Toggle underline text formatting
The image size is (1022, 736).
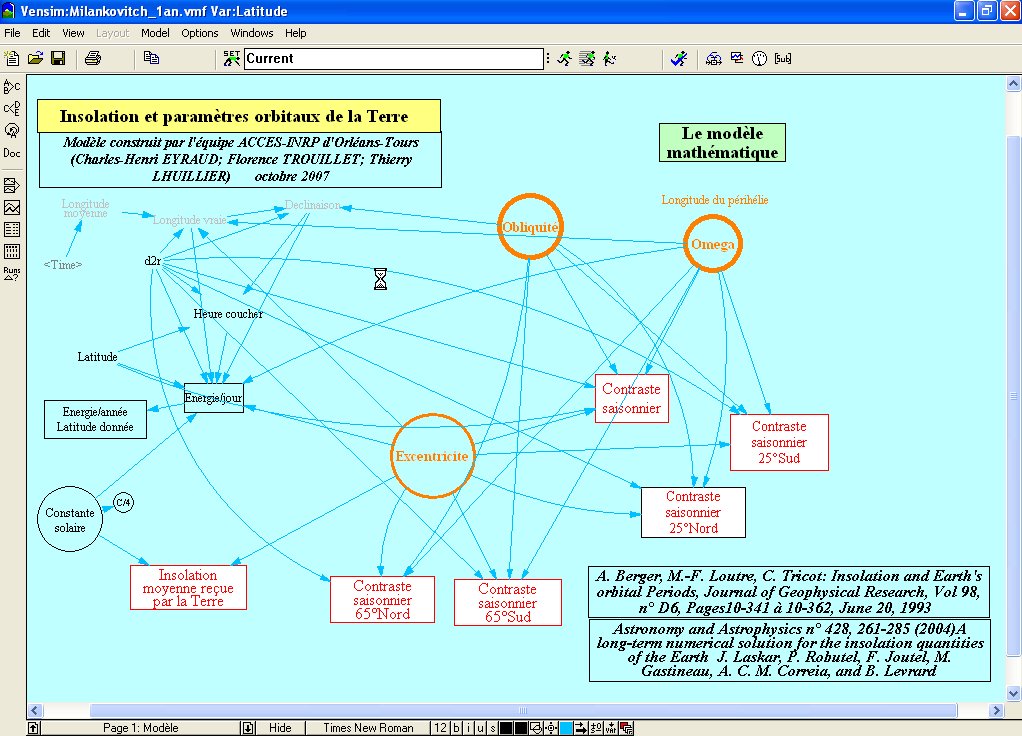(x=479, y=728)
